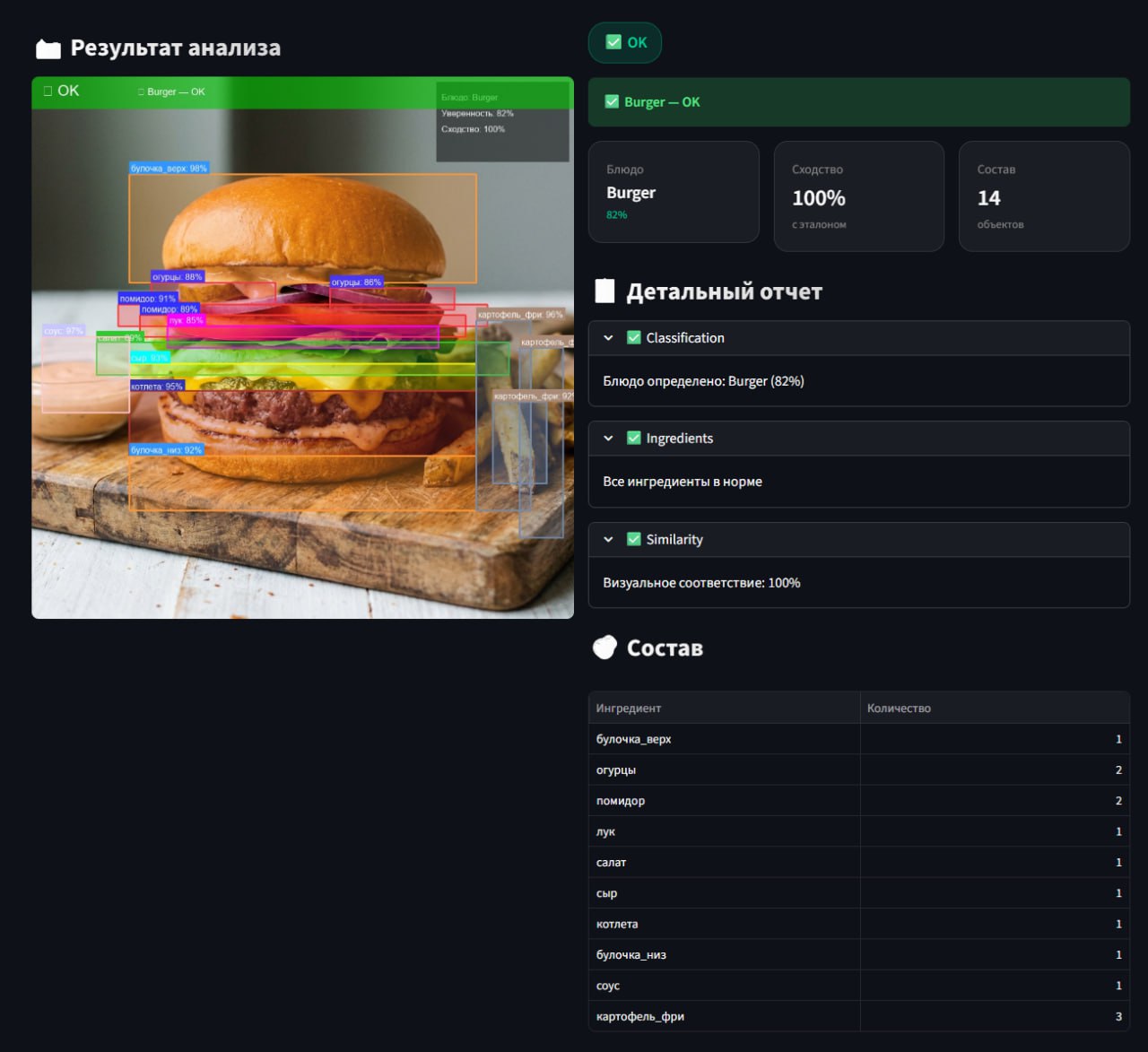Click the garlic icon beside Состав heading
1148x1052 pixels.
[605, 648]
